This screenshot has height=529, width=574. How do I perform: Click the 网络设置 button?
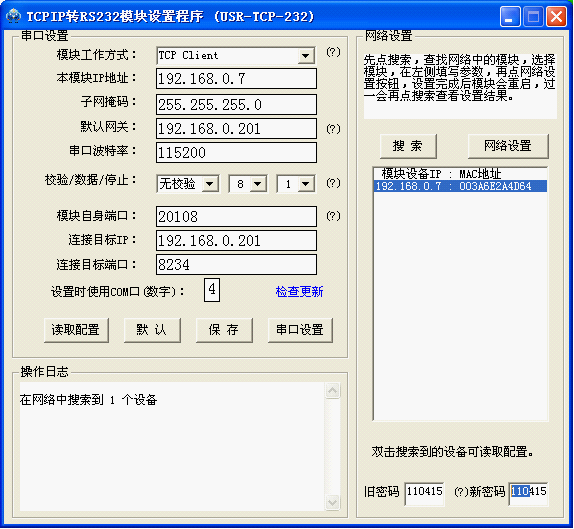[508, 146]
